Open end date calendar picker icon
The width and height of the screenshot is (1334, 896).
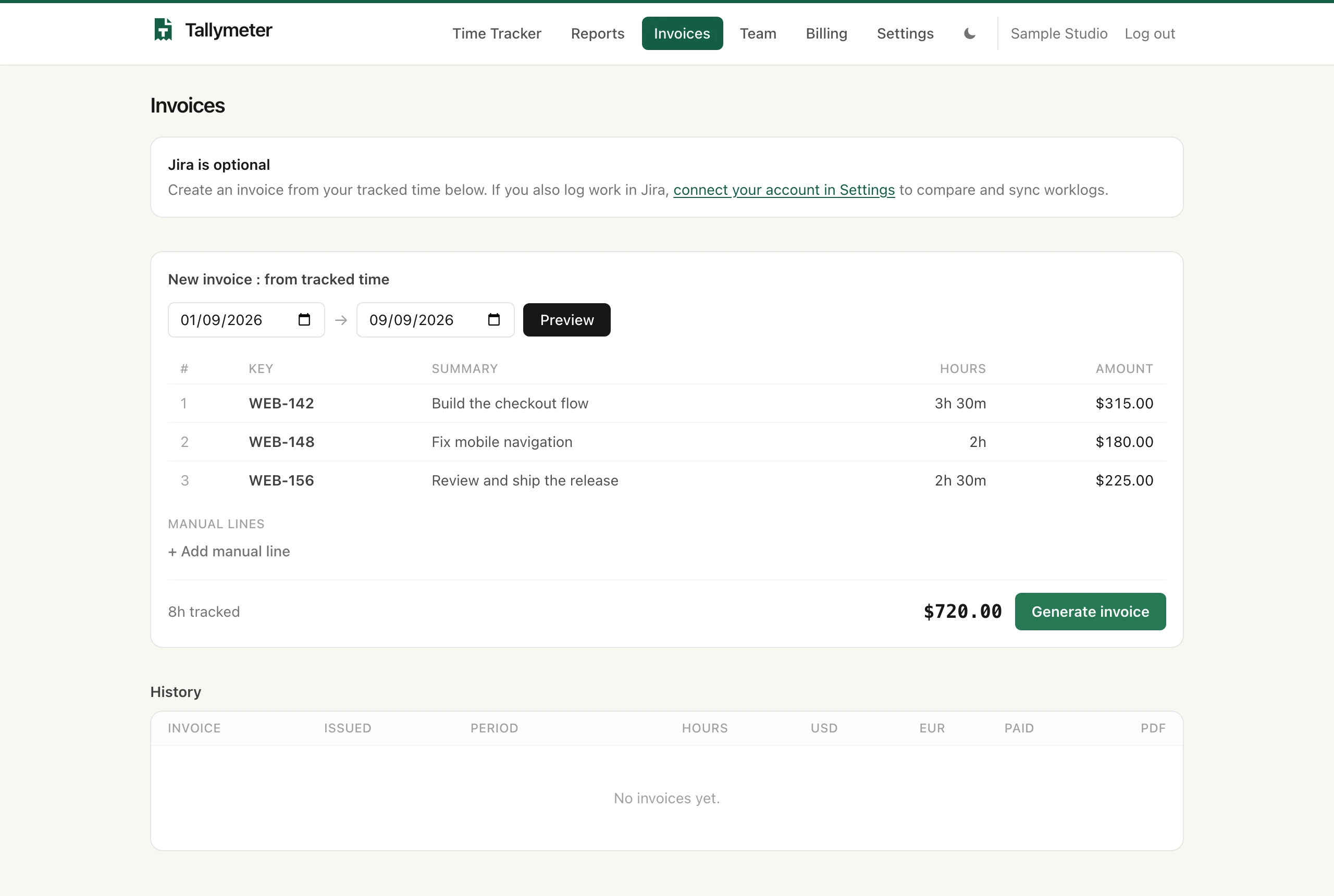(494, 319)
